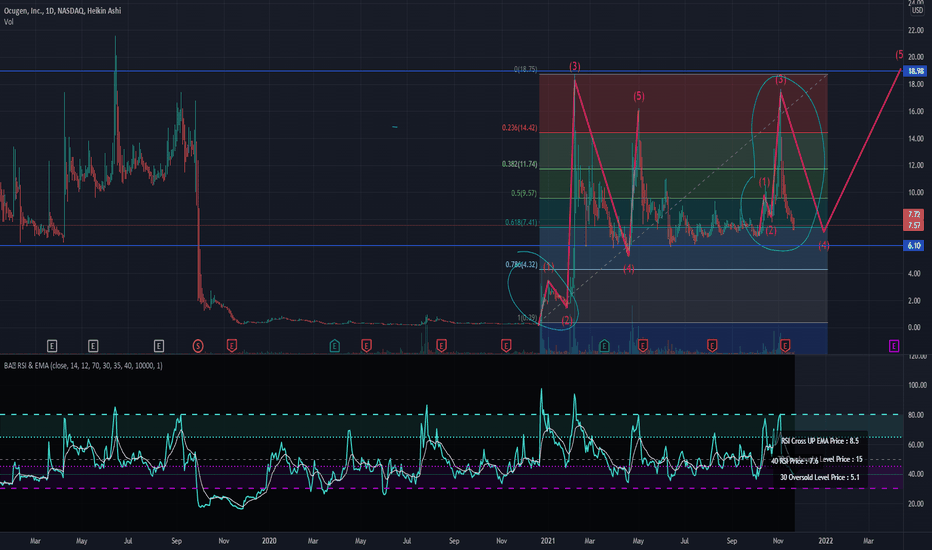Click 0.00 on the price axis

point(915,327)
